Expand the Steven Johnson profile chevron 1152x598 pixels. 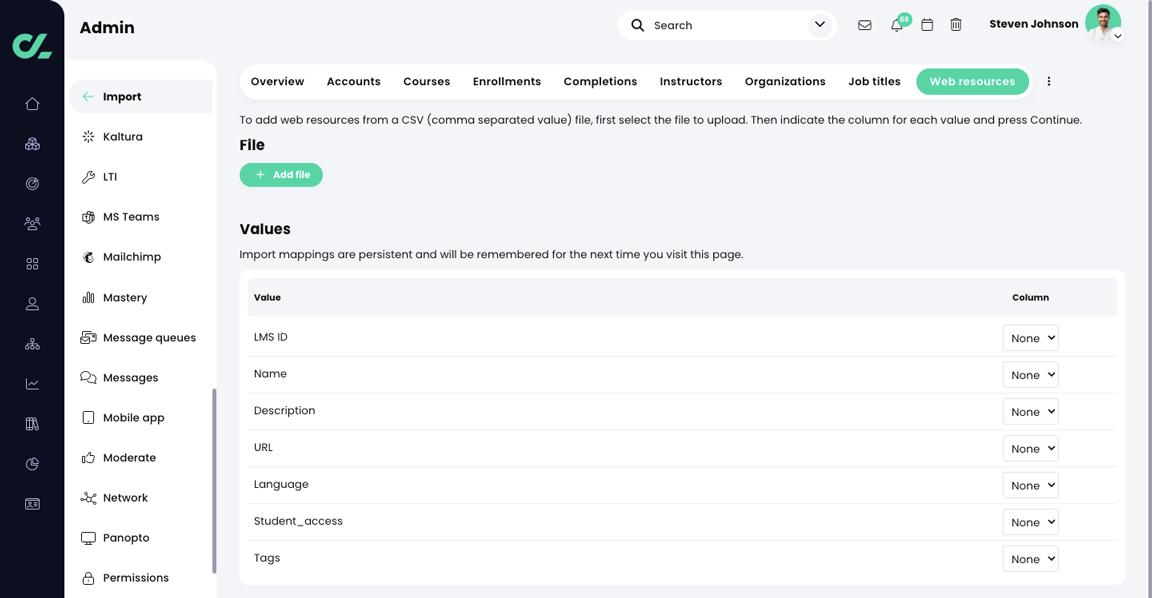(1119, 37)
